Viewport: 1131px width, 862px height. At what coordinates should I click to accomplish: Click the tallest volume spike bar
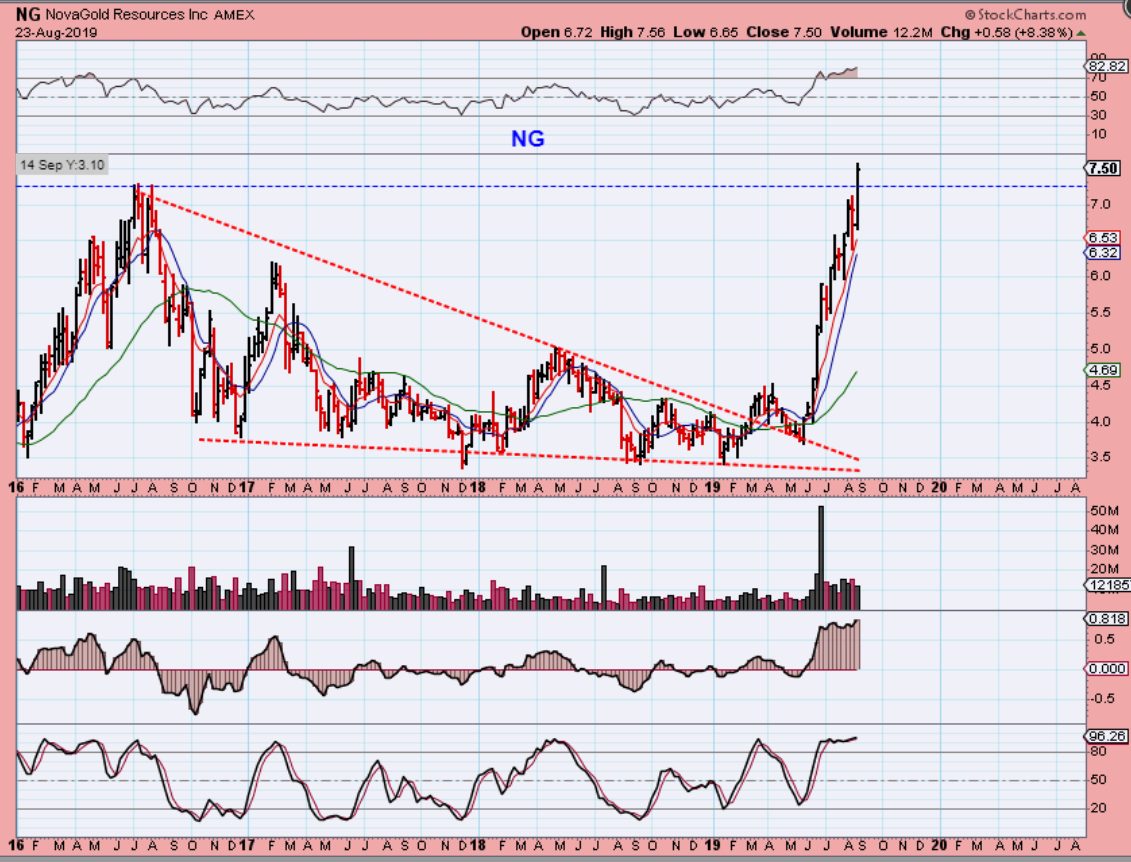821,558
